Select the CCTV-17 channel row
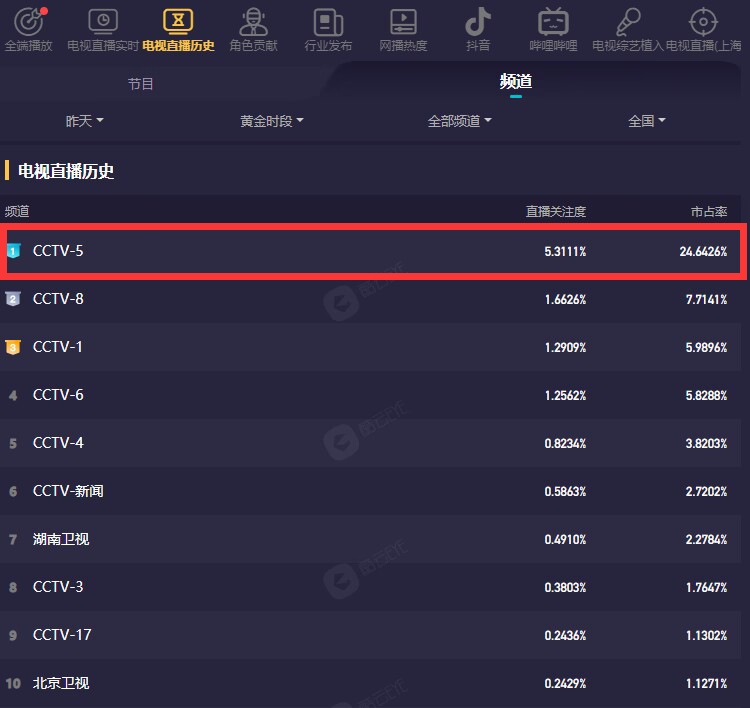This screenshot has width=750, height=708. click(x=370, y=635)
